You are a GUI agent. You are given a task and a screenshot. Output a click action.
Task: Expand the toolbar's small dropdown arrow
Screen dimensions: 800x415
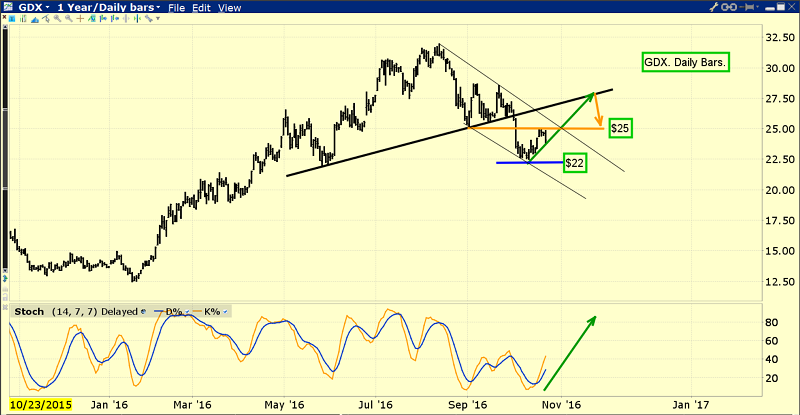[x=158, y=18]
